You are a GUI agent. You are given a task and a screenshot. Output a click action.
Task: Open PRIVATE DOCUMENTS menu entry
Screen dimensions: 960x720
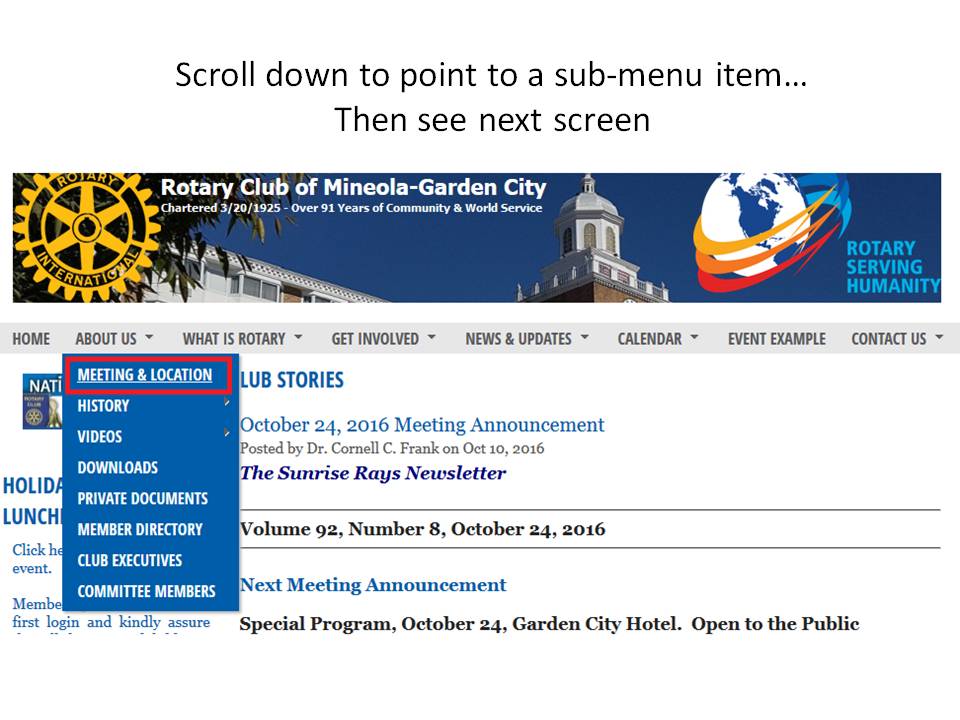click(142, 499)
